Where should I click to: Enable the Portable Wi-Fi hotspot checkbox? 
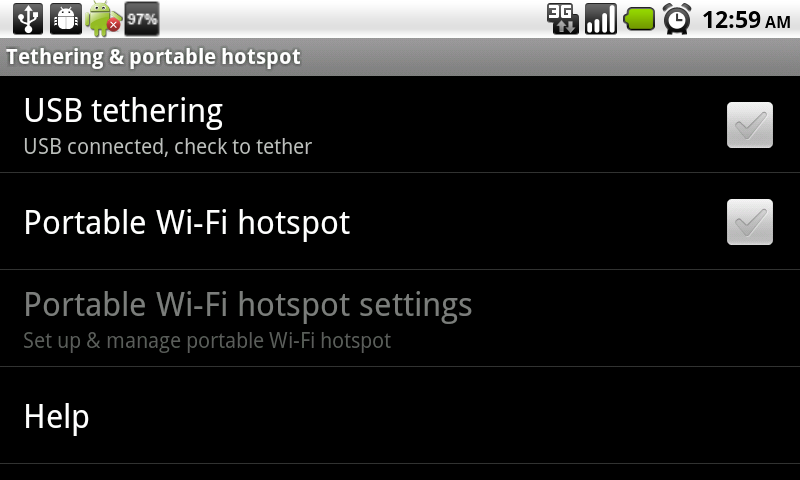click(x=749, y=222)
